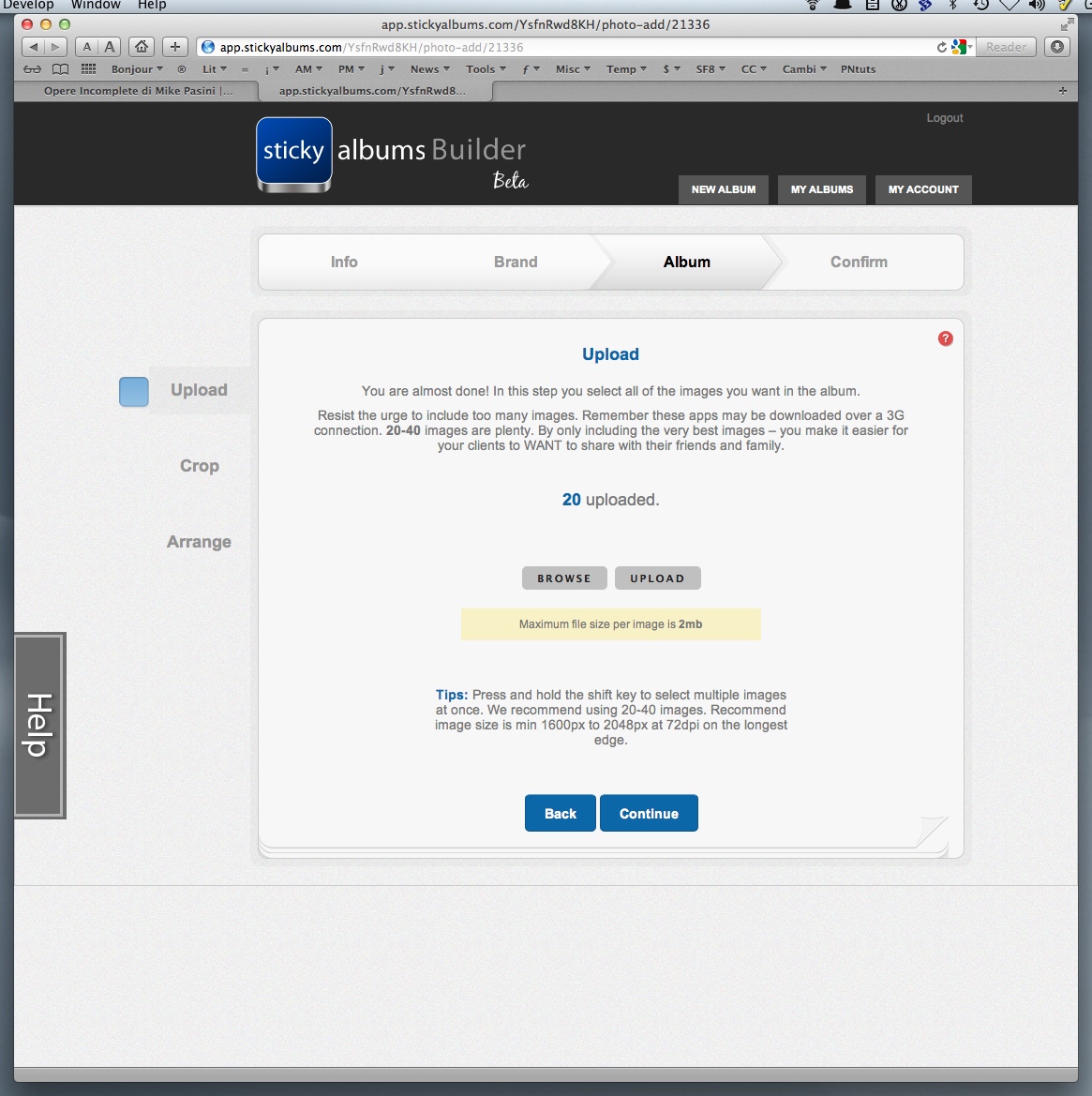1092x1096 pixels.
Task: Show Top Sites grid icon
Action: pos(89,69)
